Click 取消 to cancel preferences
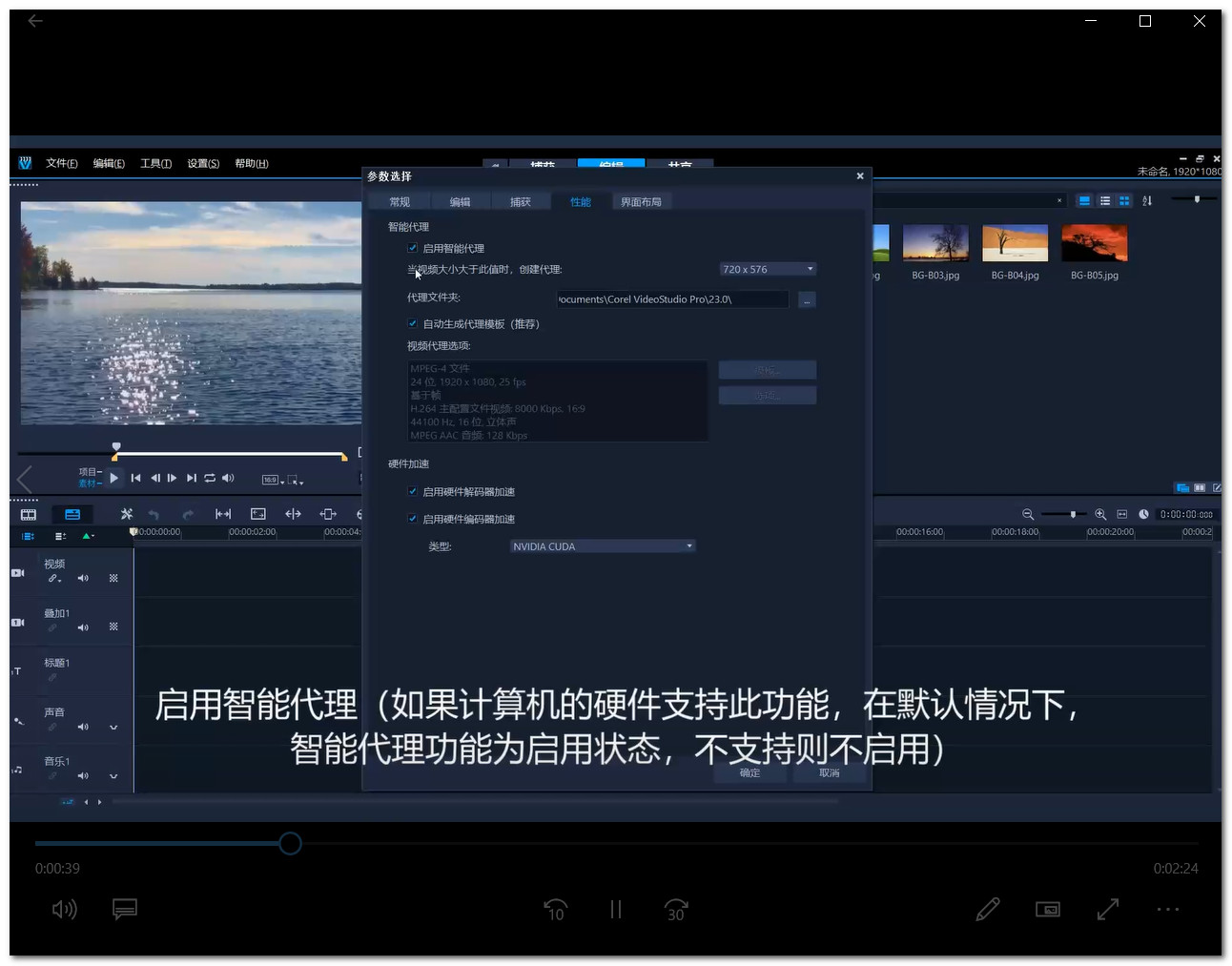Viewport: 1232px width, 966px height. point(830,772)
